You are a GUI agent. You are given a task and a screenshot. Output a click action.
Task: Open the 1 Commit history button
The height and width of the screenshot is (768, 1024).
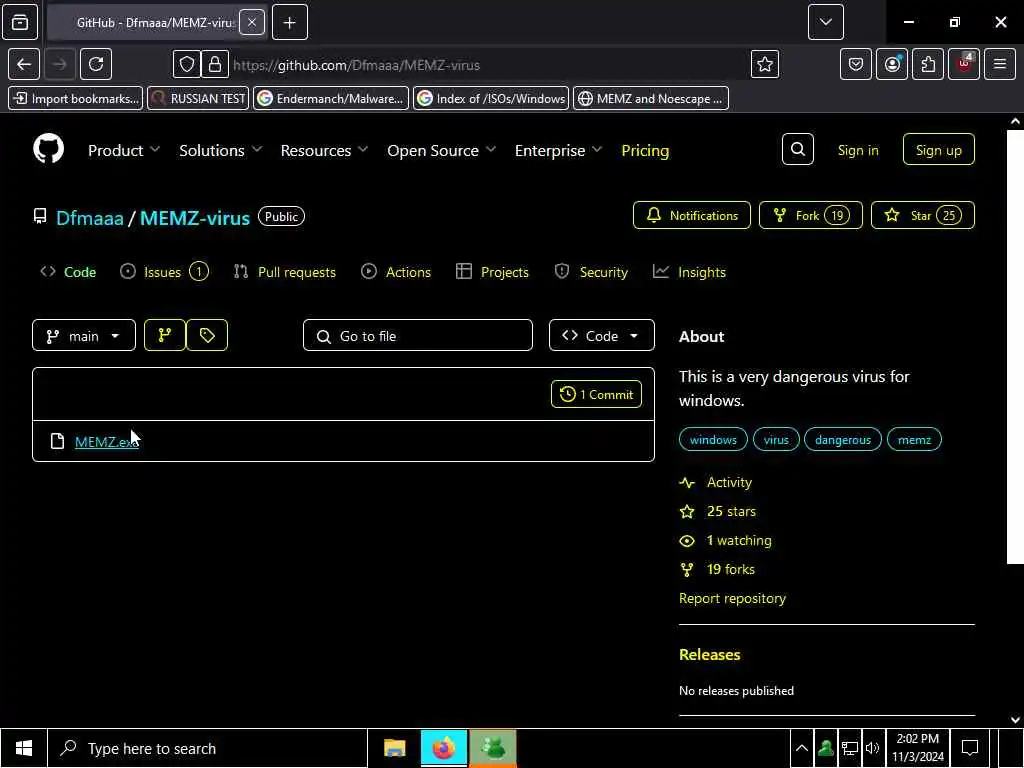click(596, 394)
